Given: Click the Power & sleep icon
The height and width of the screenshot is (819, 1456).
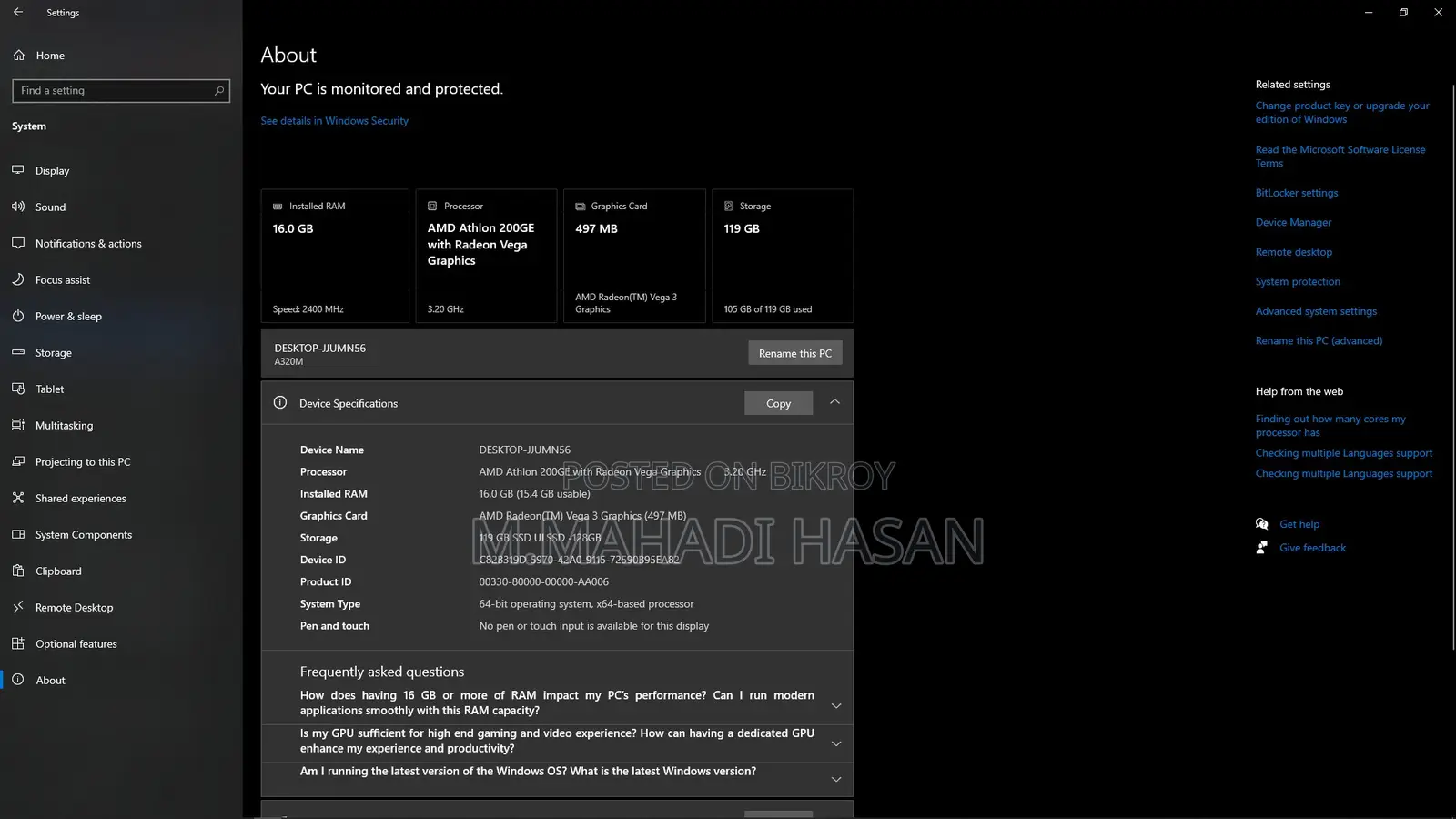Looking at the screenshot, I should [x=18, y=316].
